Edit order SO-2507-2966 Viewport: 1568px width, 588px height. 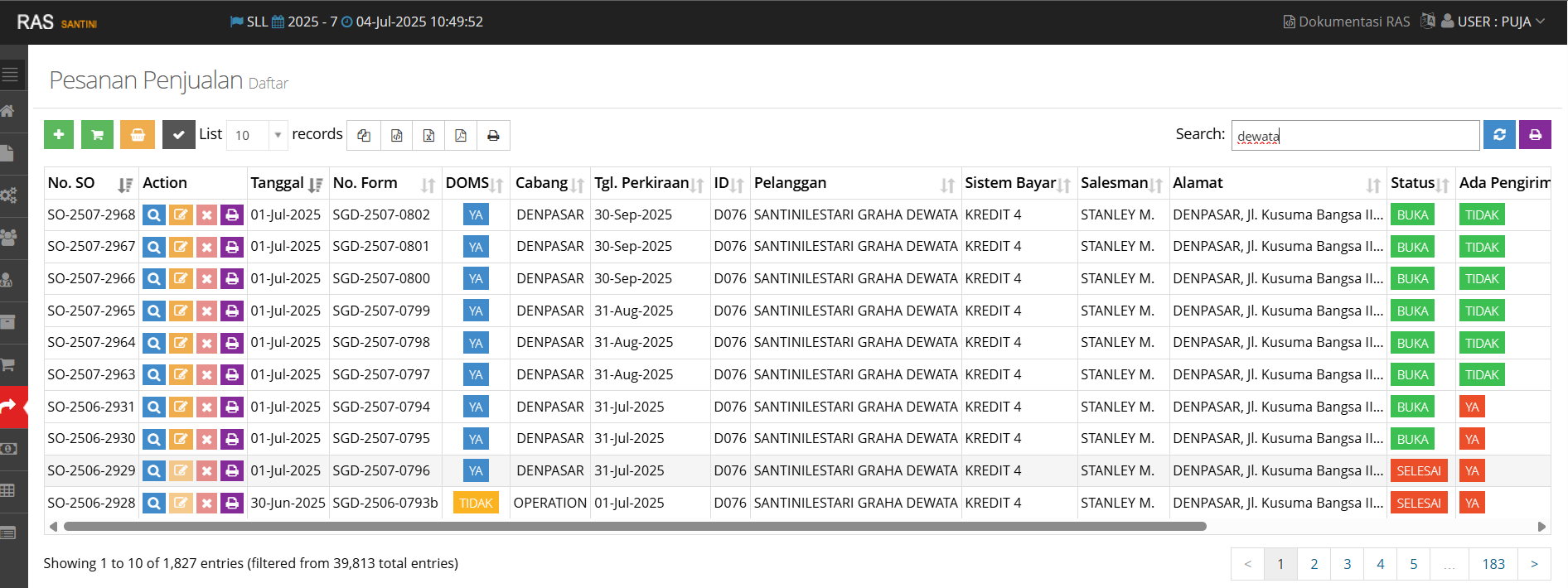(x=181, y=279)
